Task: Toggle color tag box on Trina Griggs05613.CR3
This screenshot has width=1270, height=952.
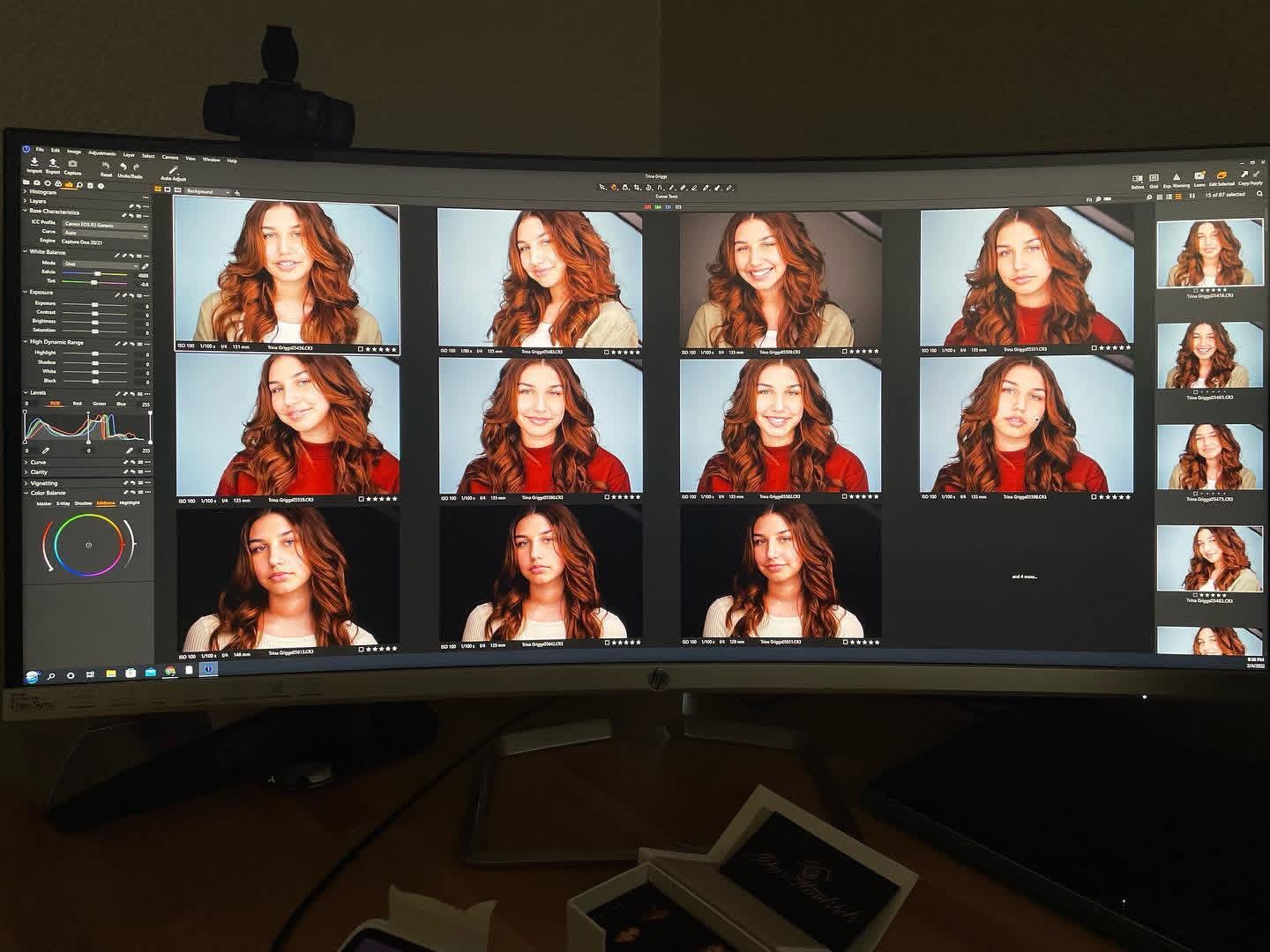Action: pos(362,650)
